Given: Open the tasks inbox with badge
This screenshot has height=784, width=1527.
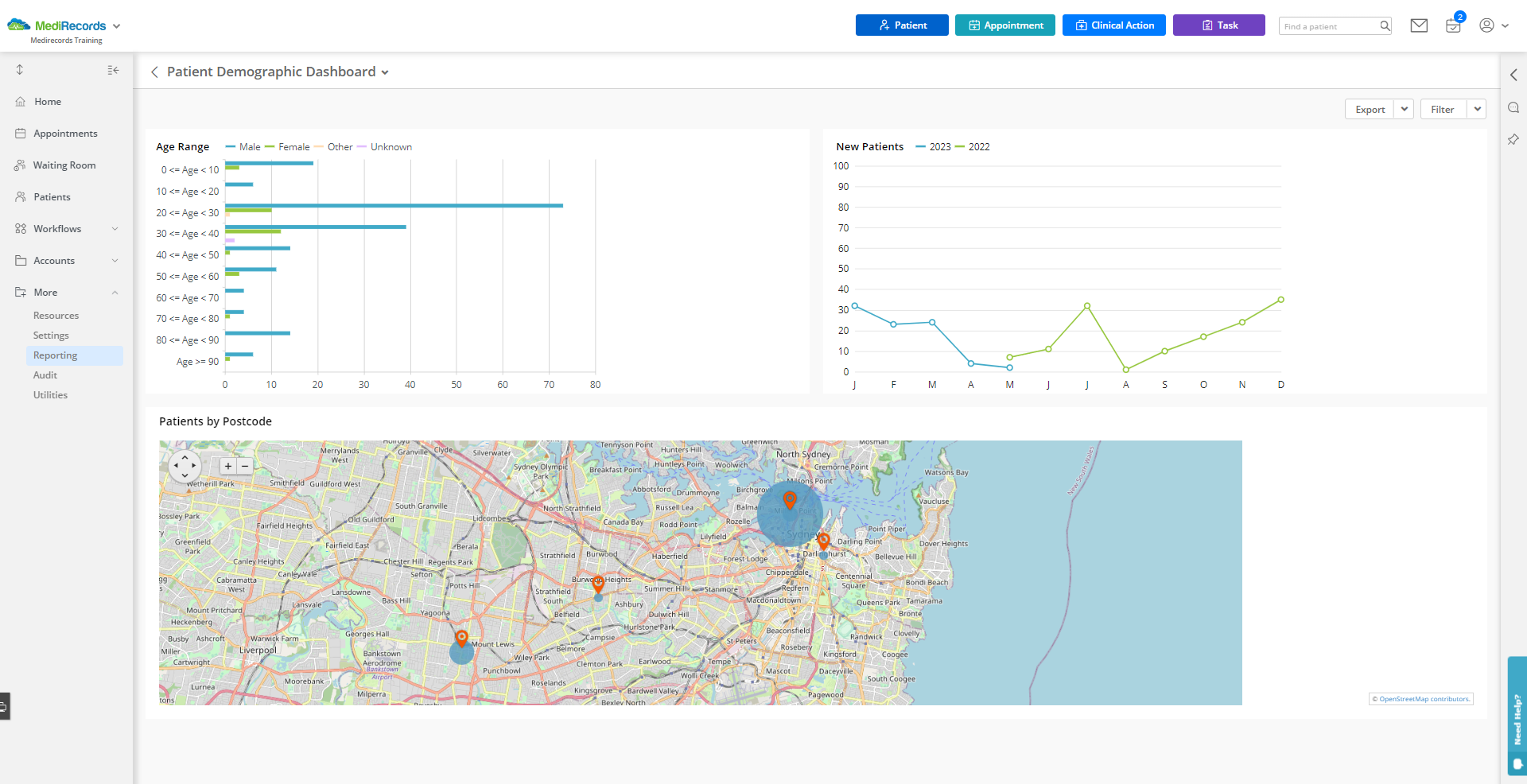Looking at the screenshot, I should (x=1453, y=25).
